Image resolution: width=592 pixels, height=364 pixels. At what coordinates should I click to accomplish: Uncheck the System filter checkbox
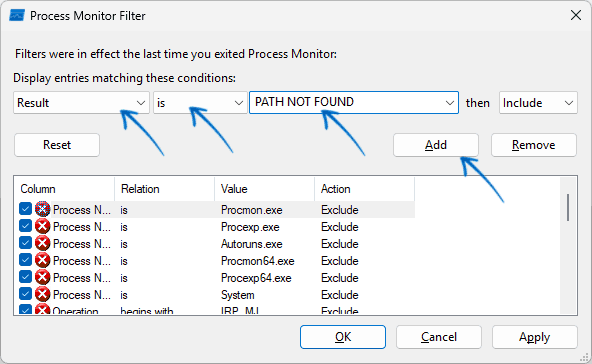pos(25,294)
